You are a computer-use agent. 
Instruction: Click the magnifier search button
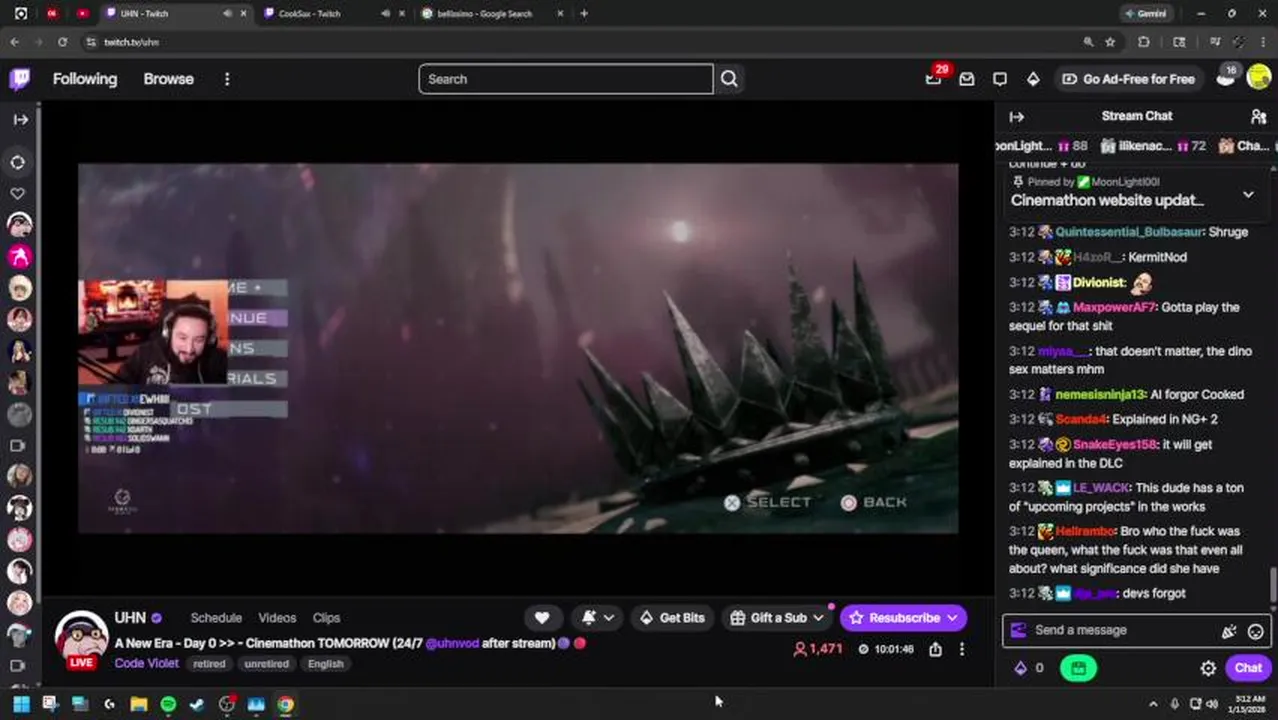coord(729,79)
